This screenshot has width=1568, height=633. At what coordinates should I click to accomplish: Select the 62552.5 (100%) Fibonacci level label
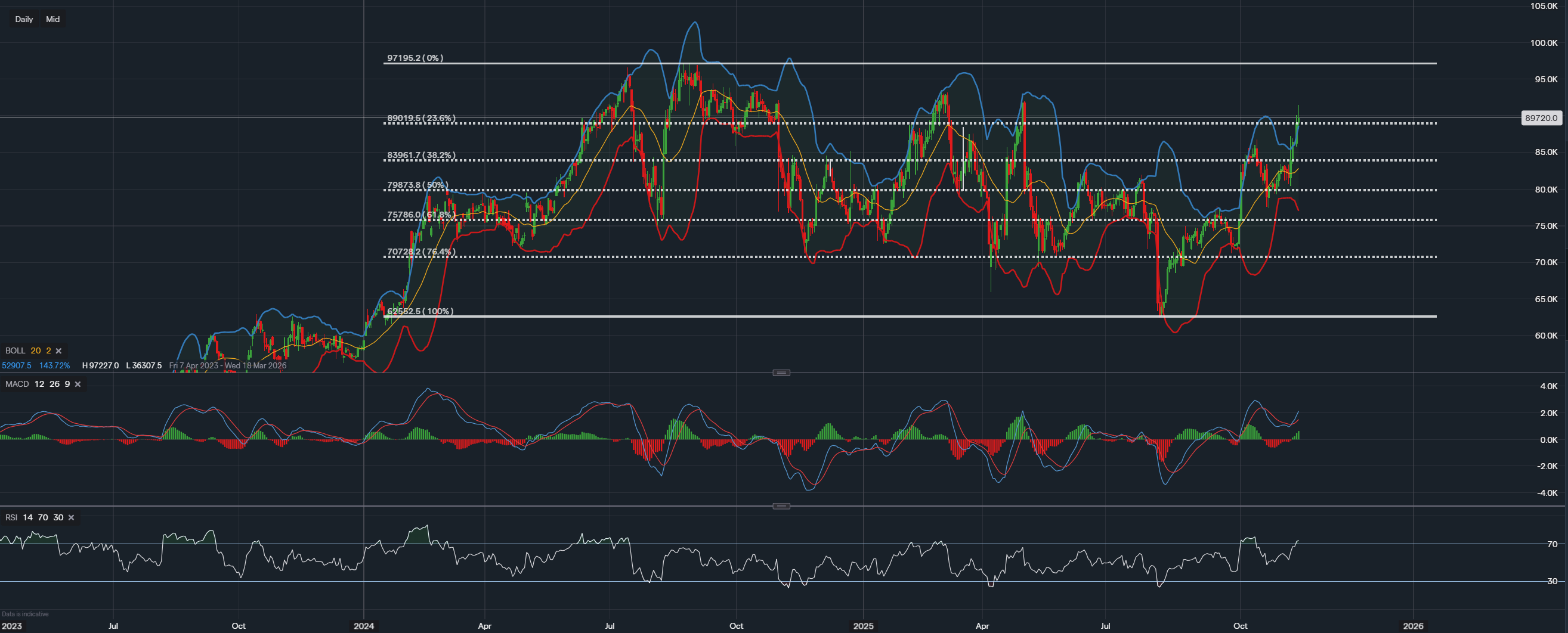[420, 311]
